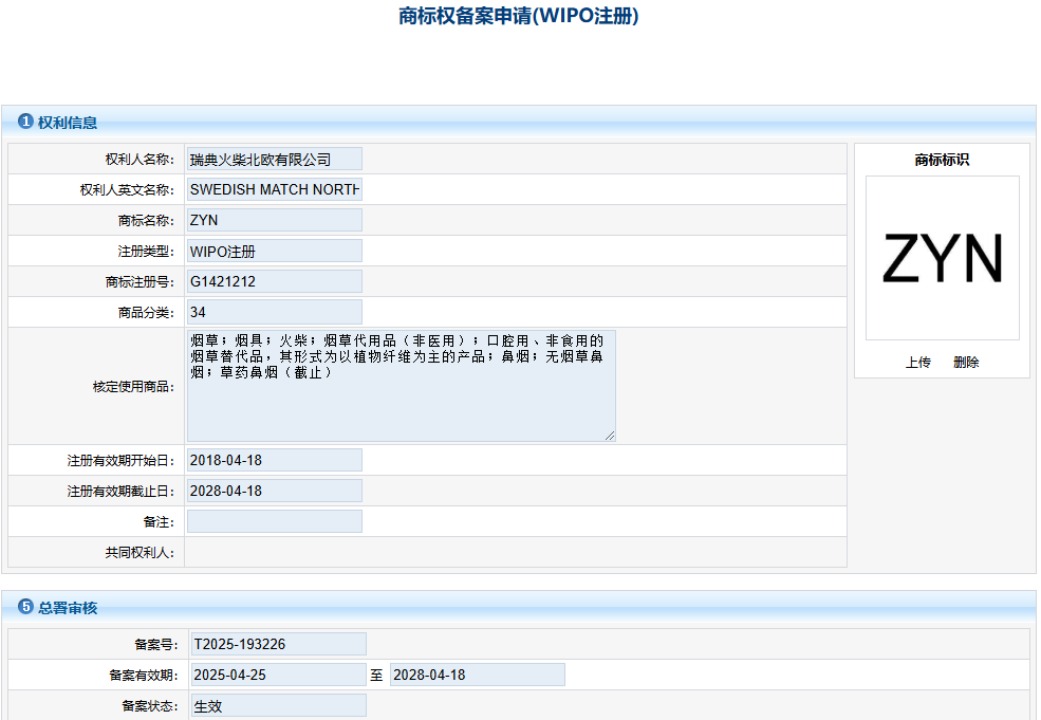This screenshot has height=720, width=1041.
Task: Click the 商标名称 field containing ZYN
Action: (274, 220)
